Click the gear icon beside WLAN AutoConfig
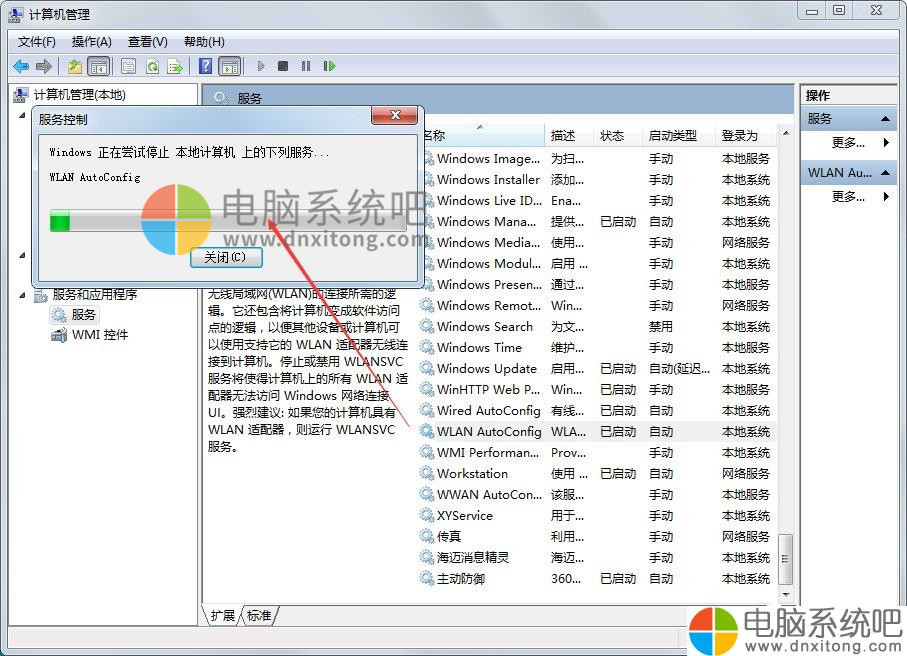This screenshot has width=907, height=656. pos(427,431)
